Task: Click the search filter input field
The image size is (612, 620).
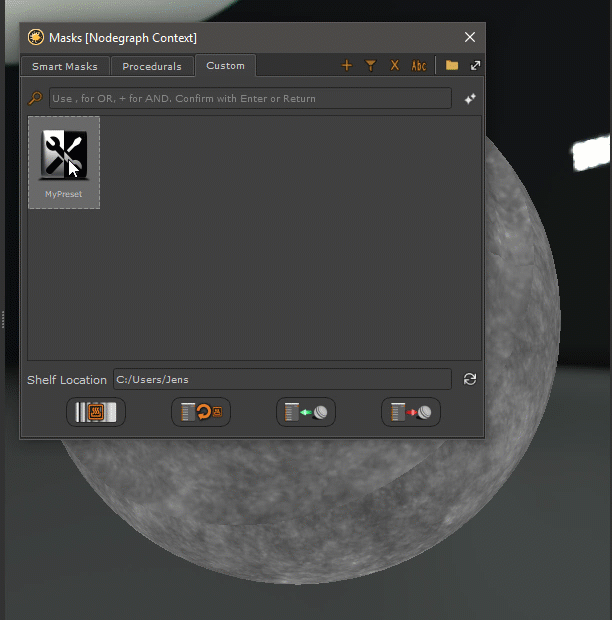Action: tap(250, 99)
